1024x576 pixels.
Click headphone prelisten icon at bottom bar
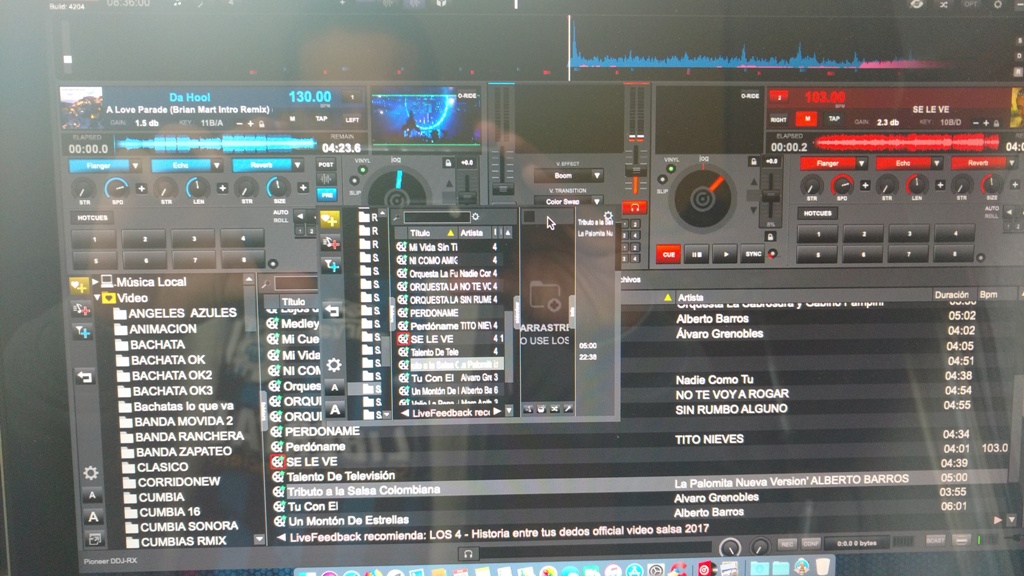(468, 554)
